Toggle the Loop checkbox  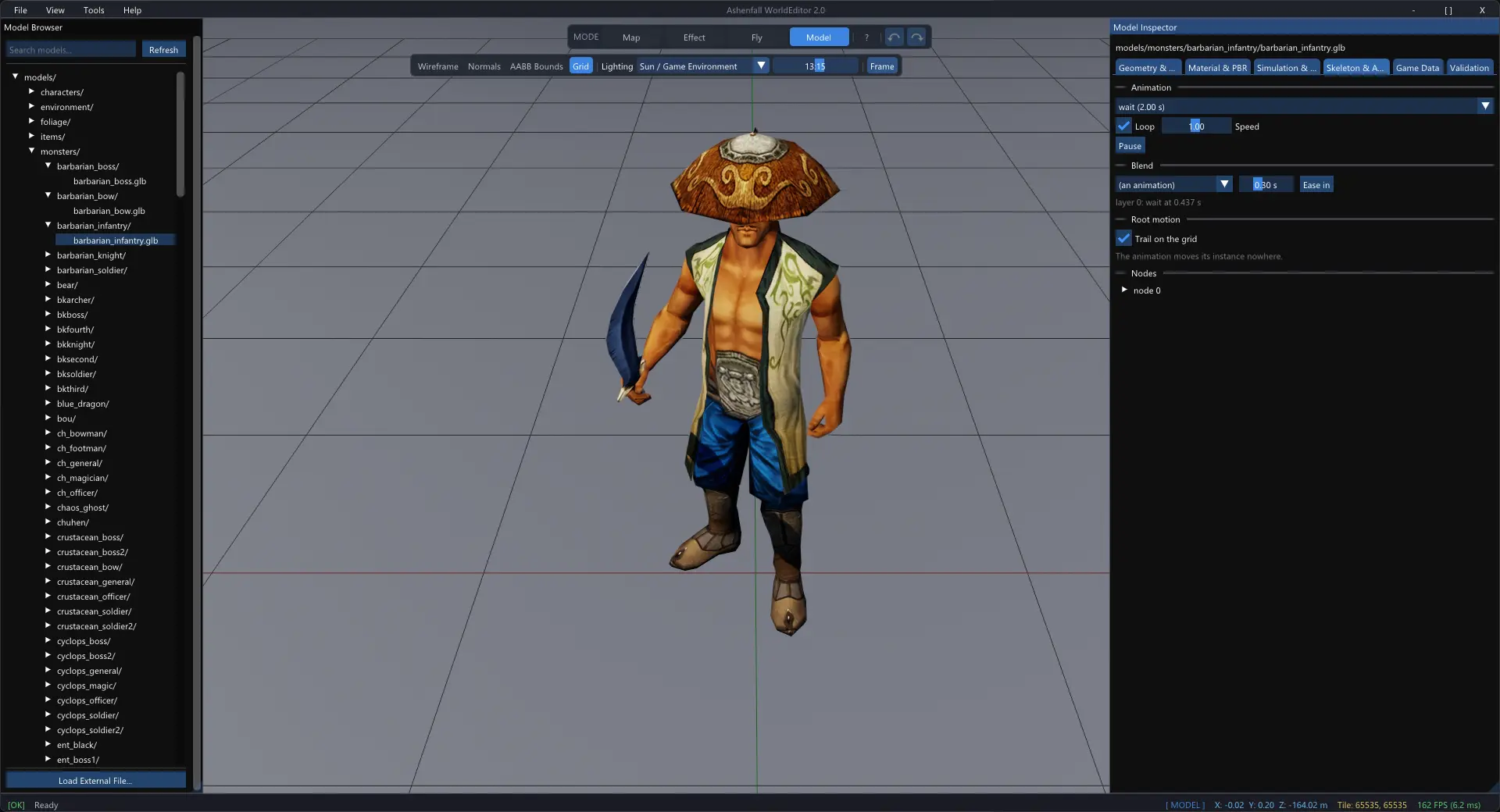(x=1123, y=126)
